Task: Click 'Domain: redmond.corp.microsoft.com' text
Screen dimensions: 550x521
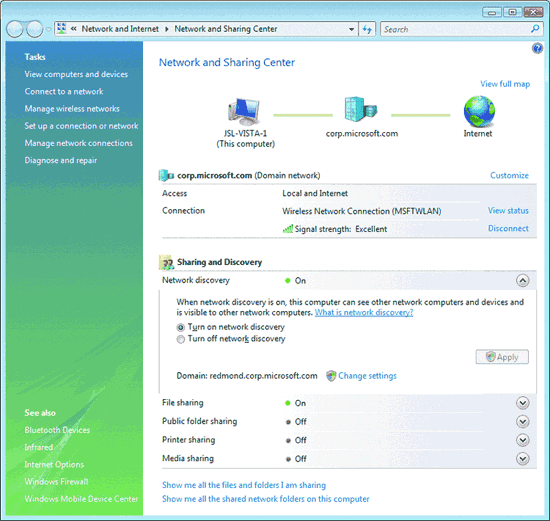Action: 247,376
